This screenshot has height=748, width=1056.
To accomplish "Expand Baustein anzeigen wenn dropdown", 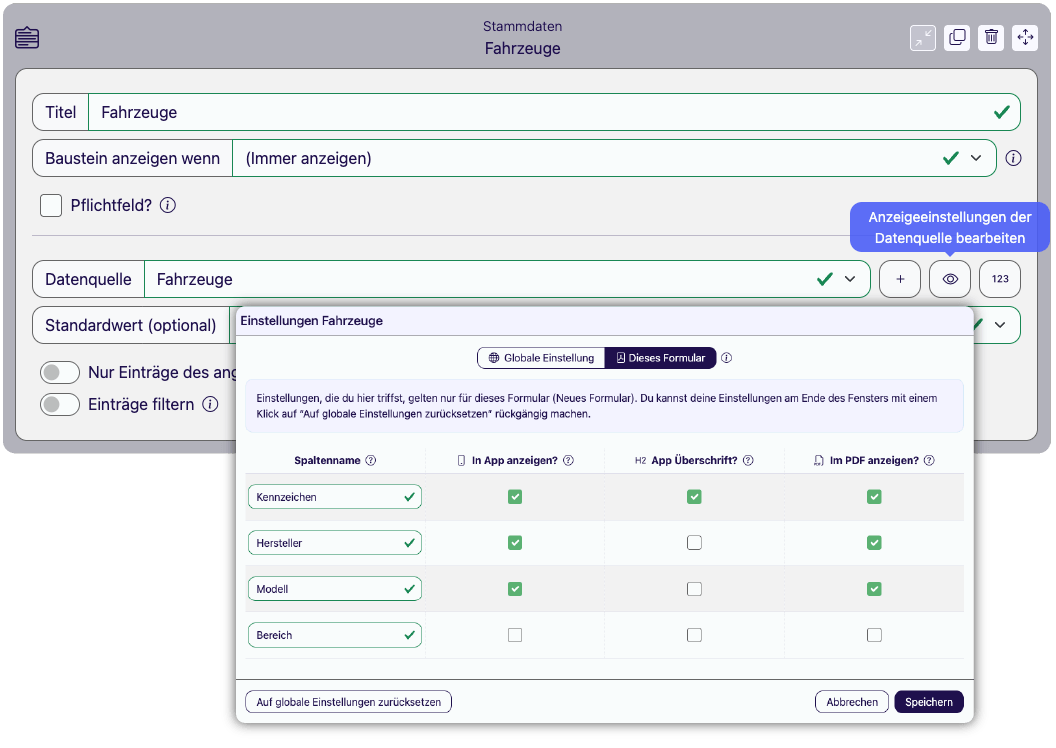I will (x=976, y=158).
